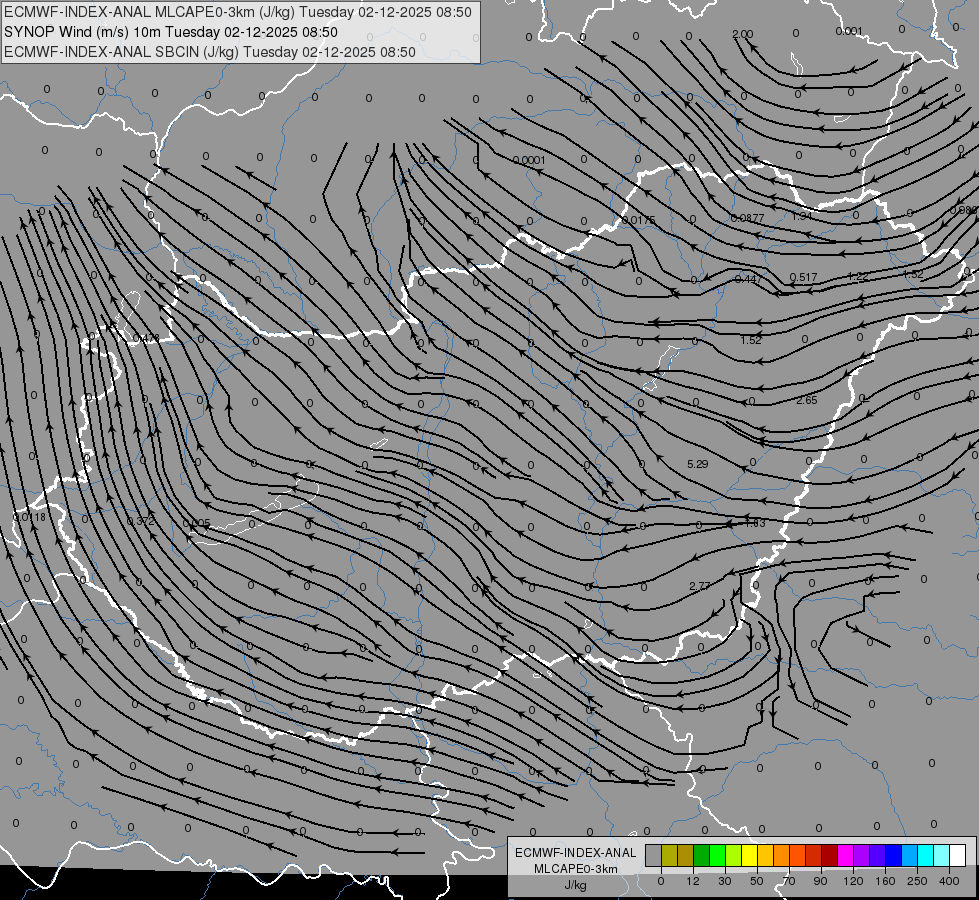The width and height of the screenshot is (979, 900).
Task: Click the 2.65 value on the map
Action: click(x=807, y=400)
